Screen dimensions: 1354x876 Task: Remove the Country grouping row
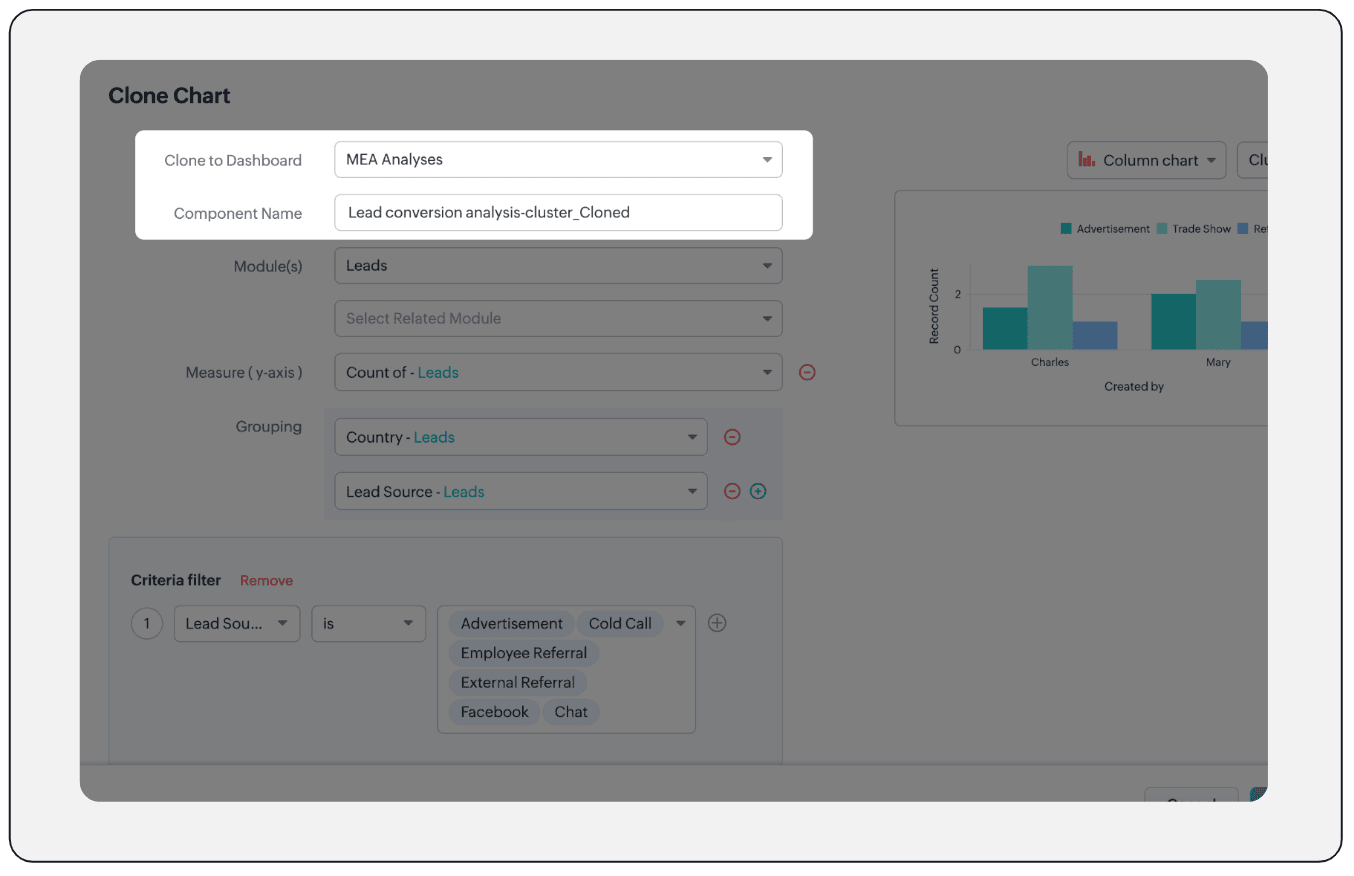coord(732,437)
